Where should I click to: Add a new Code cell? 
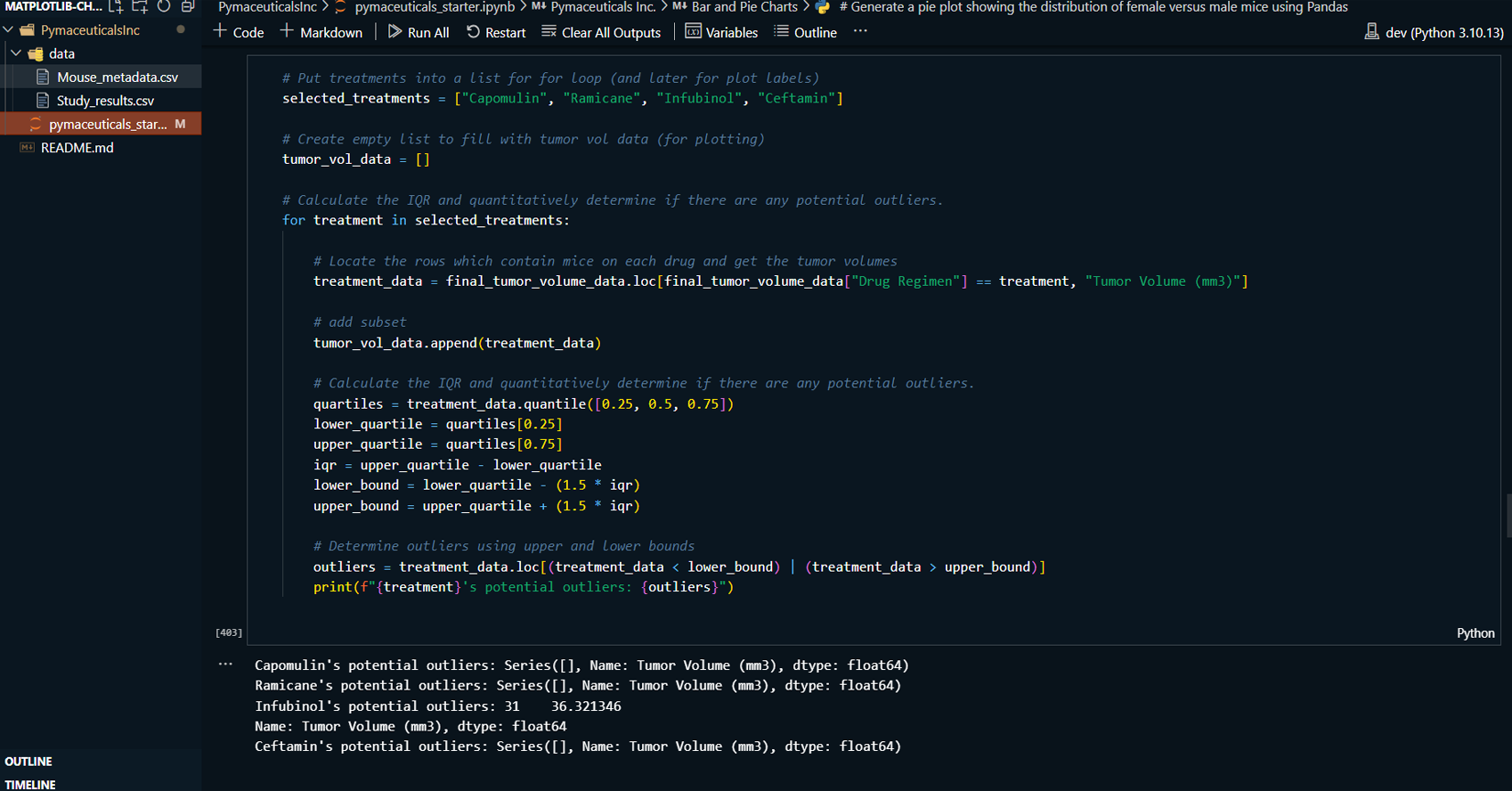239,32
